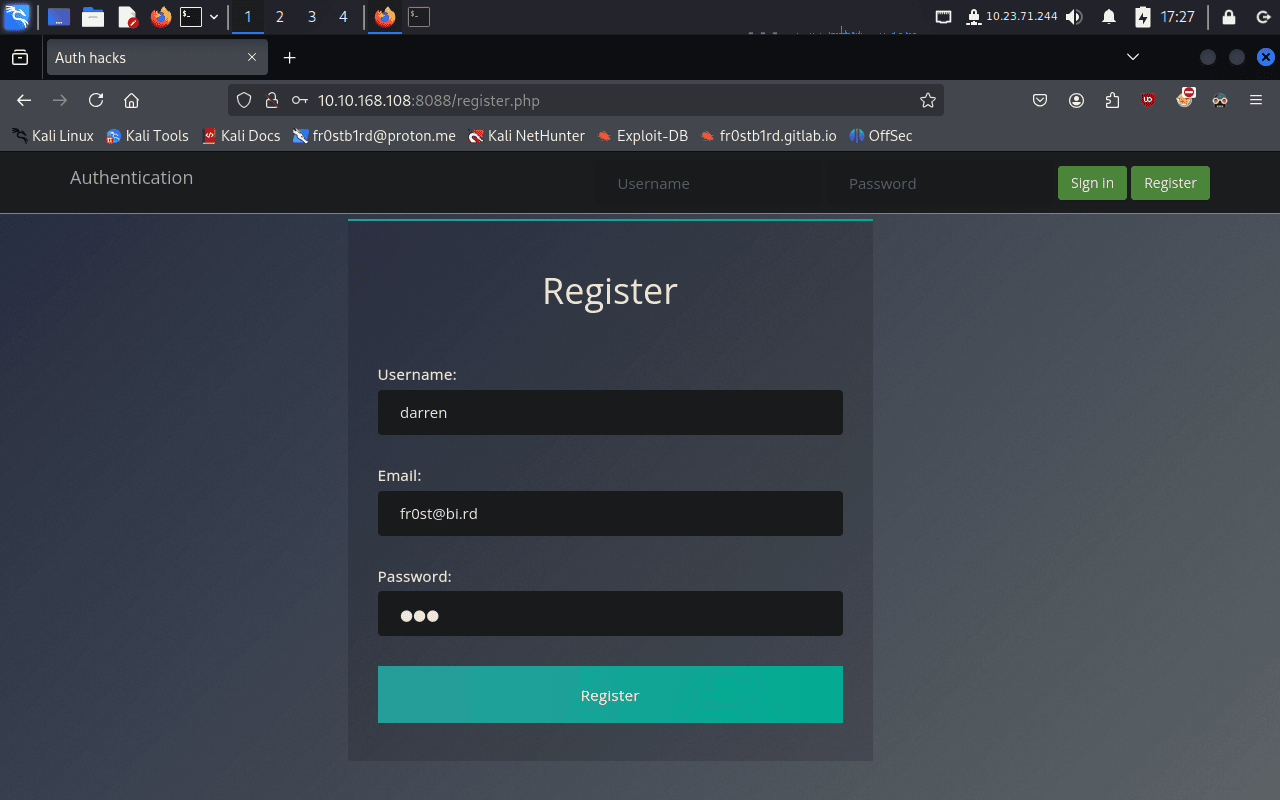This screenshot has height=800, width=1280.
Task: Open the Firefox account profile icon
Action: 1076,100
